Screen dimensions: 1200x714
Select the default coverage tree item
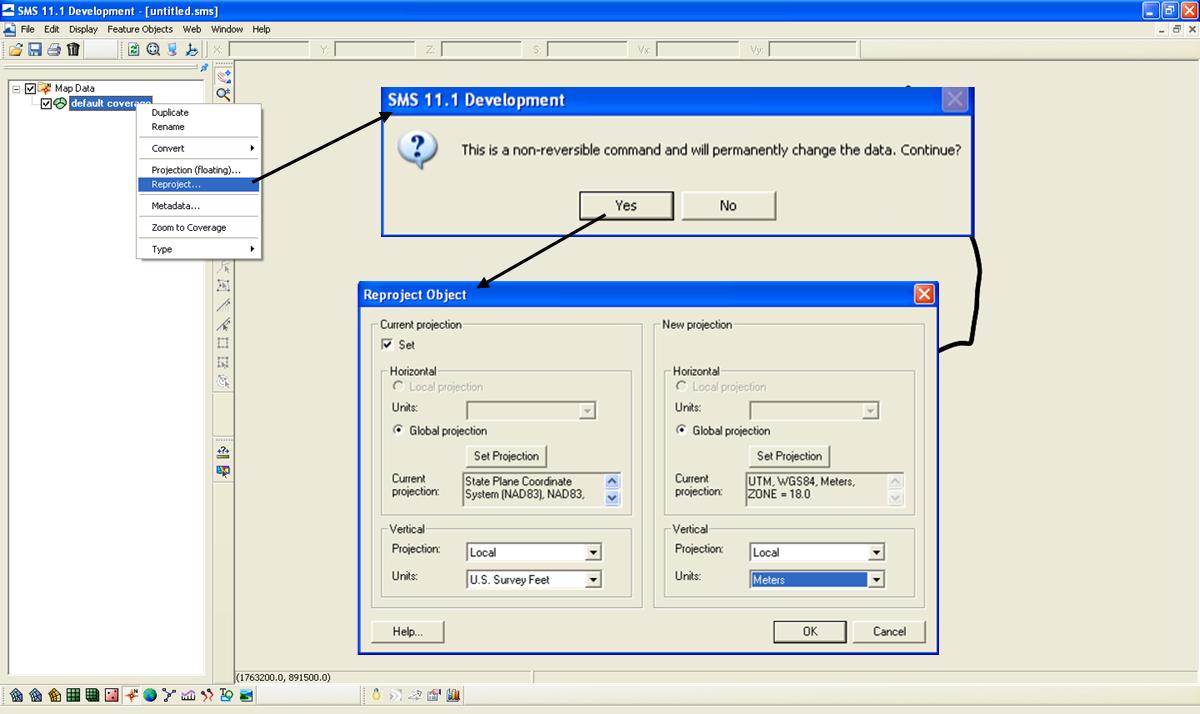[x=111, y=103]
